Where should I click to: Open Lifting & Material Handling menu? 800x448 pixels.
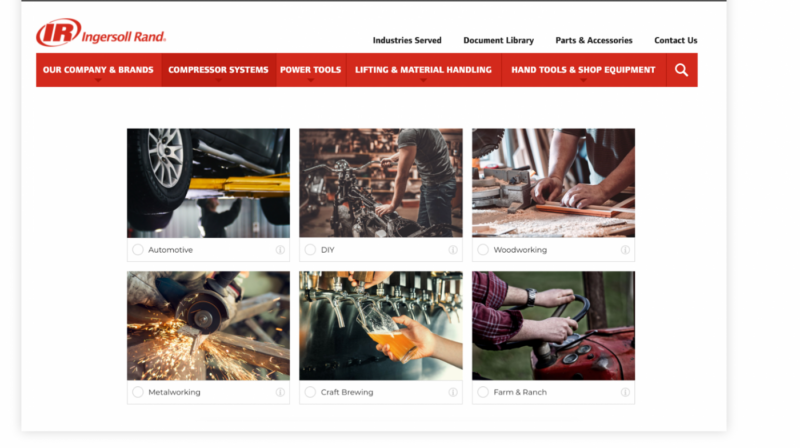click(x=423, y=70)
